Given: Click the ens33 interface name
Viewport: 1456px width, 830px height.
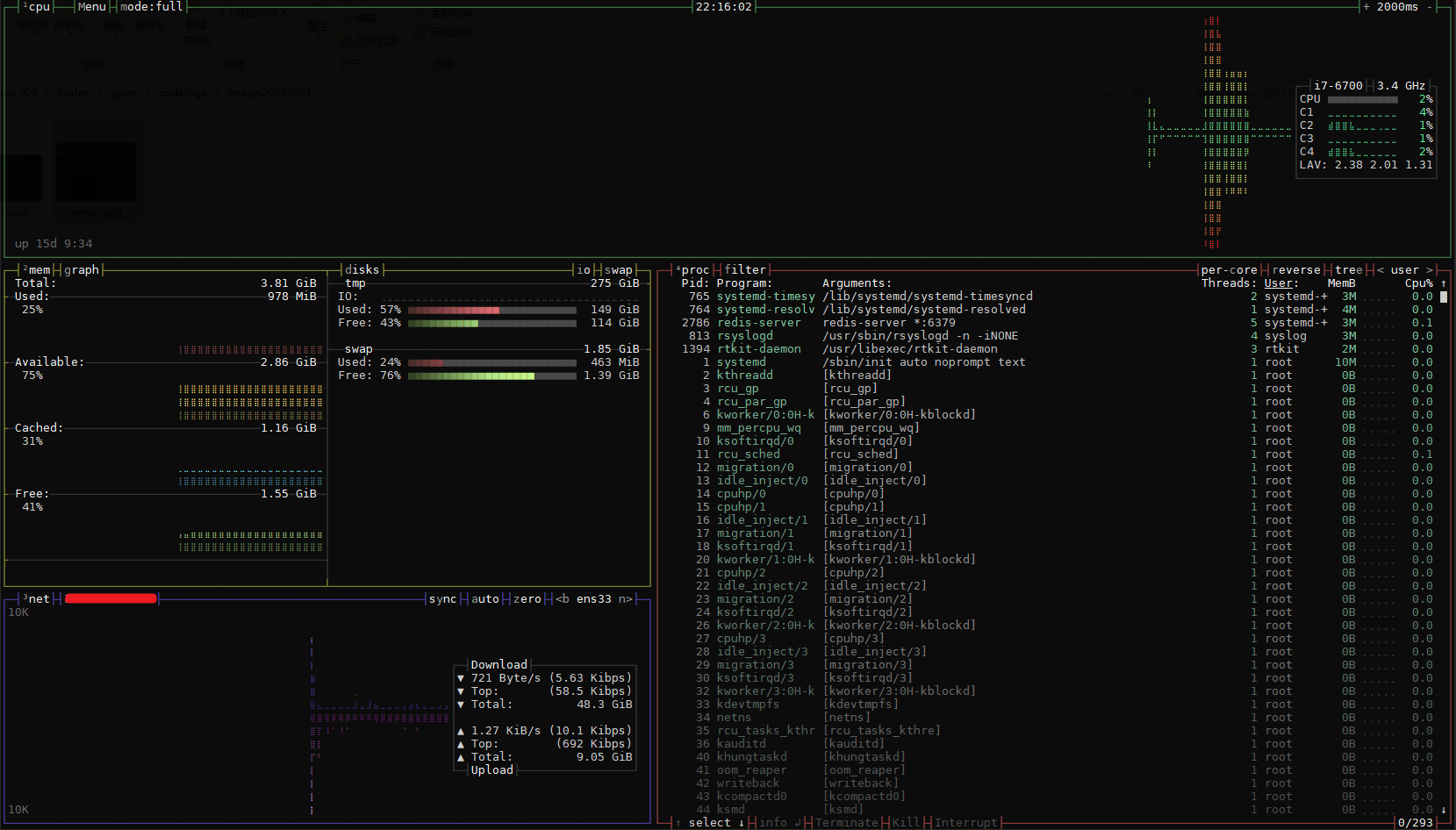Looking at the screenshot, I should pos(594,599).
